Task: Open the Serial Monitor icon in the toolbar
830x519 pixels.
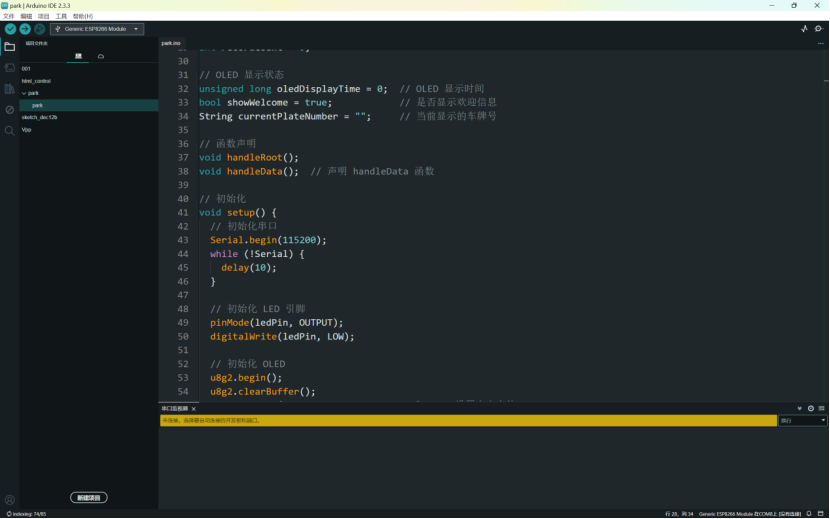Action: (x=819, y=29)
